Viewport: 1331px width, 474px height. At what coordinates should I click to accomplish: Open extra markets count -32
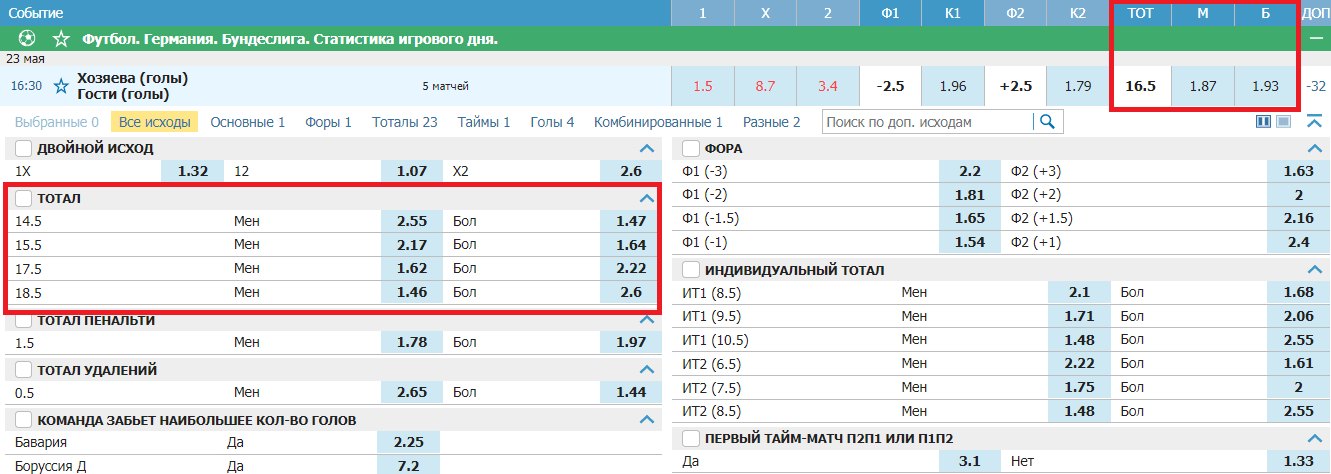click(x=1315, y=86)
